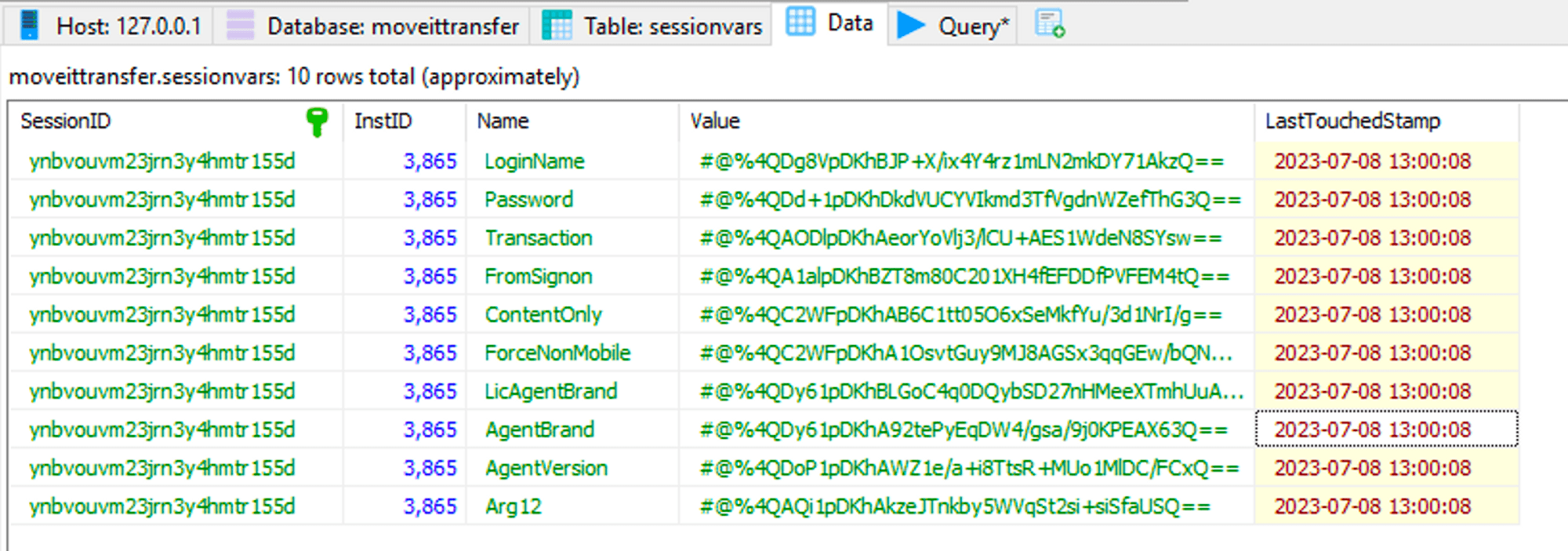Select the Arg12 name cell
This screenshot has width=1568, height=551.
[514, 506]
